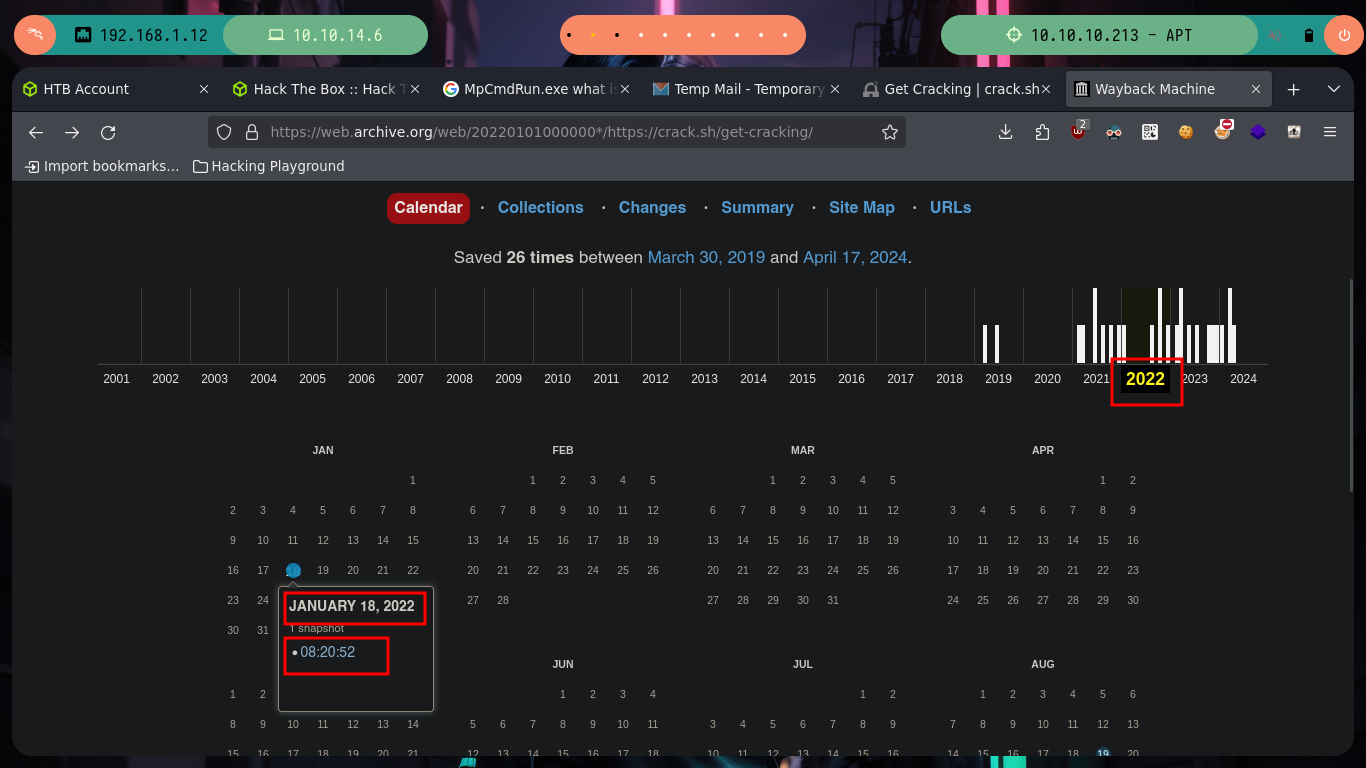Switch to the Get Cracking crack.sh tab
Screen dimensions: 1366x768
(x=956, y=89)
